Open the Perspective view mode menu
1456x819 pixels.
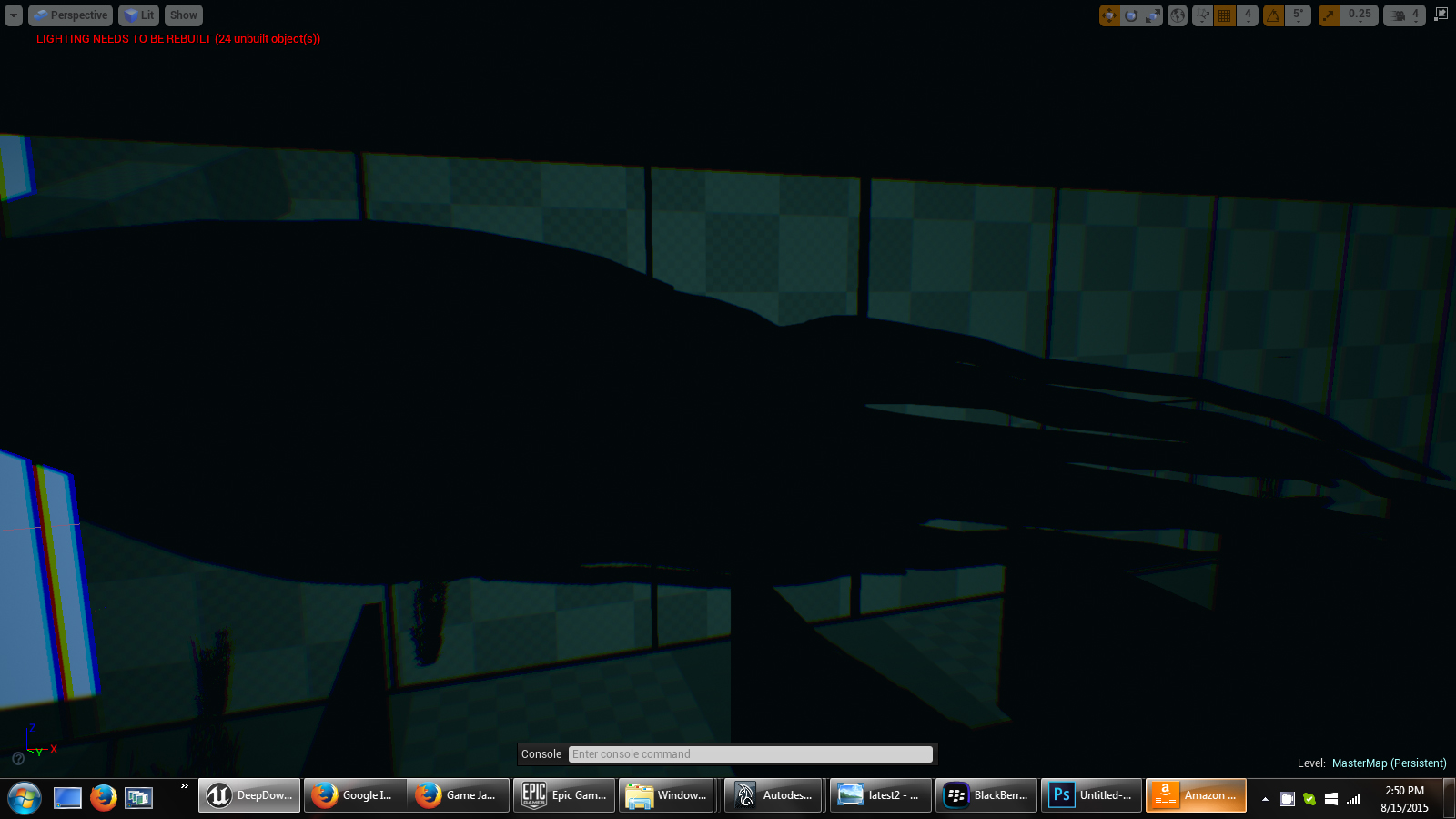(x=70, y=15)
